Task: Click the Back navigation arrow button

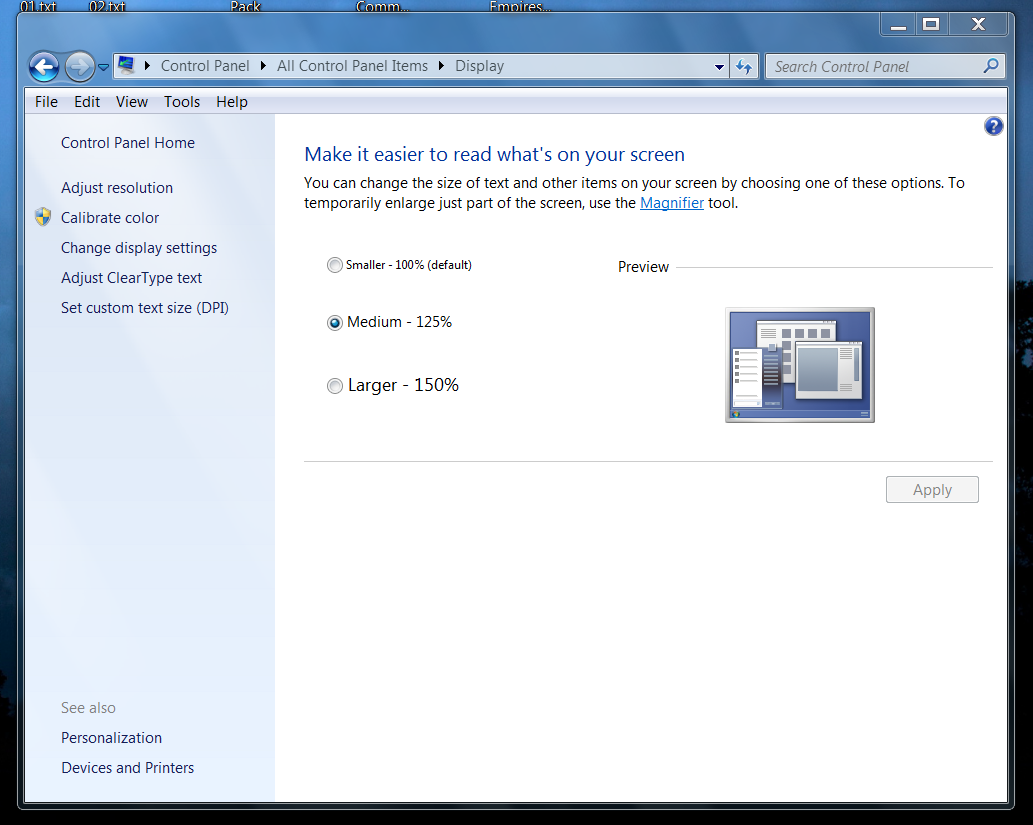Action: coord(44,67)
